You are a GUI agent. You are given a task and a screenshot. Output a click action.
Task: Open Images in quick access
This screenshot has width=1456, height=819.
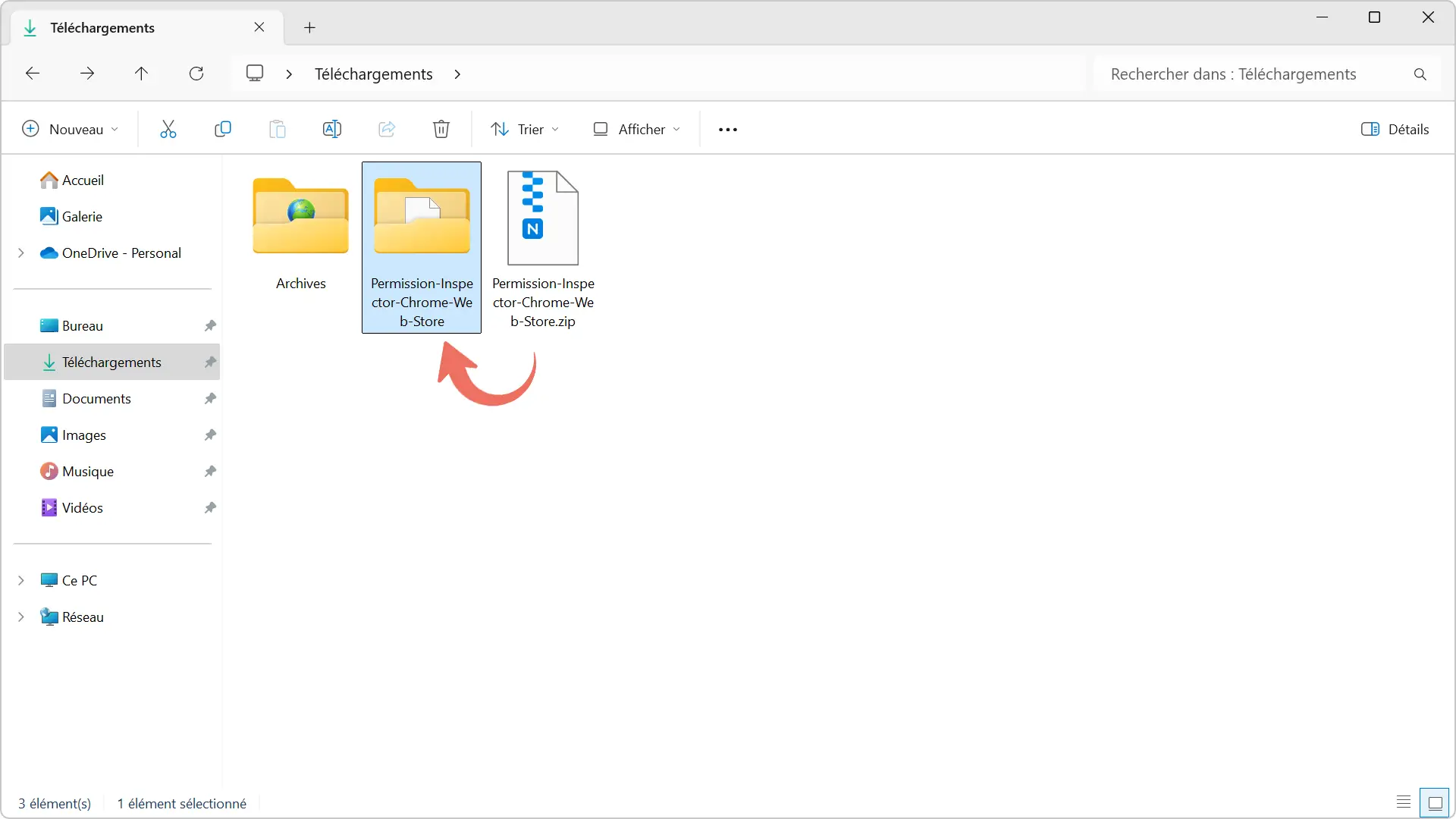pos(73,435)
